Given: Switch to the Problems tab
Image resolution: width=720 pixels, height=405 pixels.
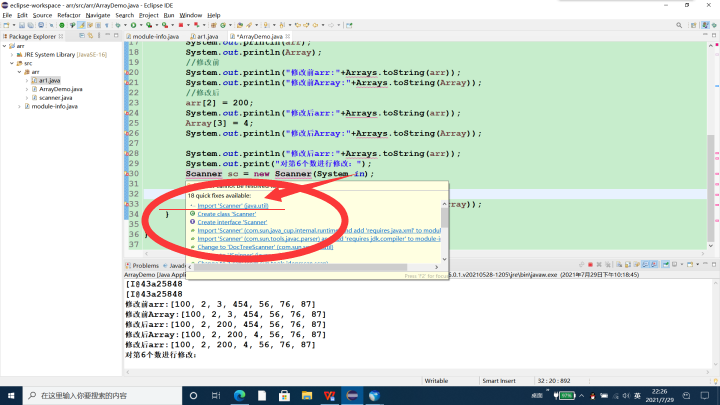Looking at the screenshot, I should point(146,265).
